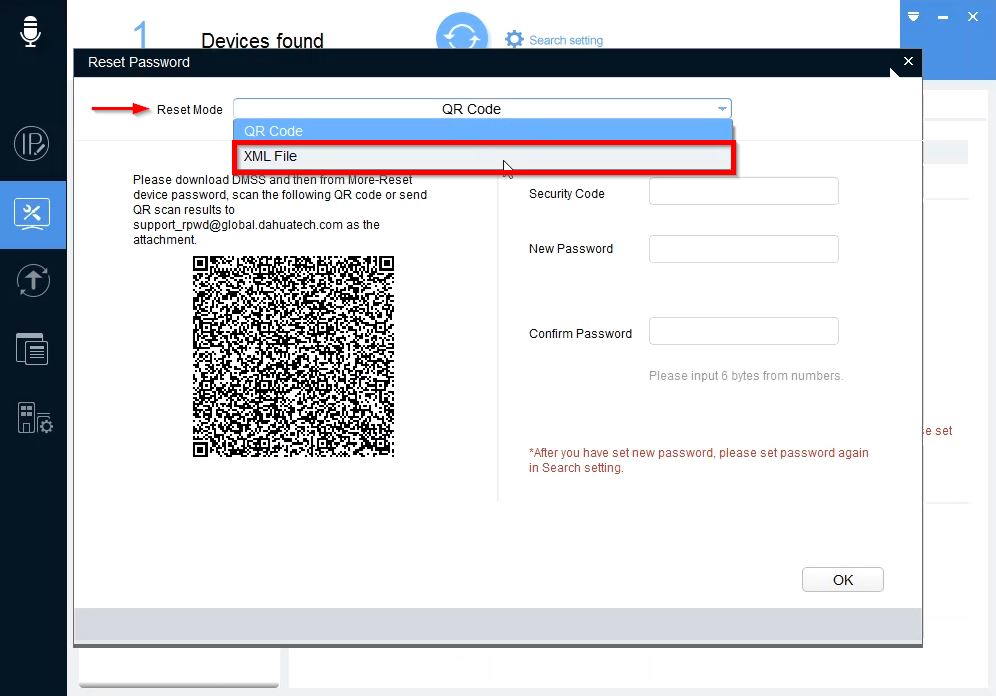Screen dimensions: 996x696
Task: Select the System Settings tools icon
Action: pyautogui.click(x=32, y=214)
